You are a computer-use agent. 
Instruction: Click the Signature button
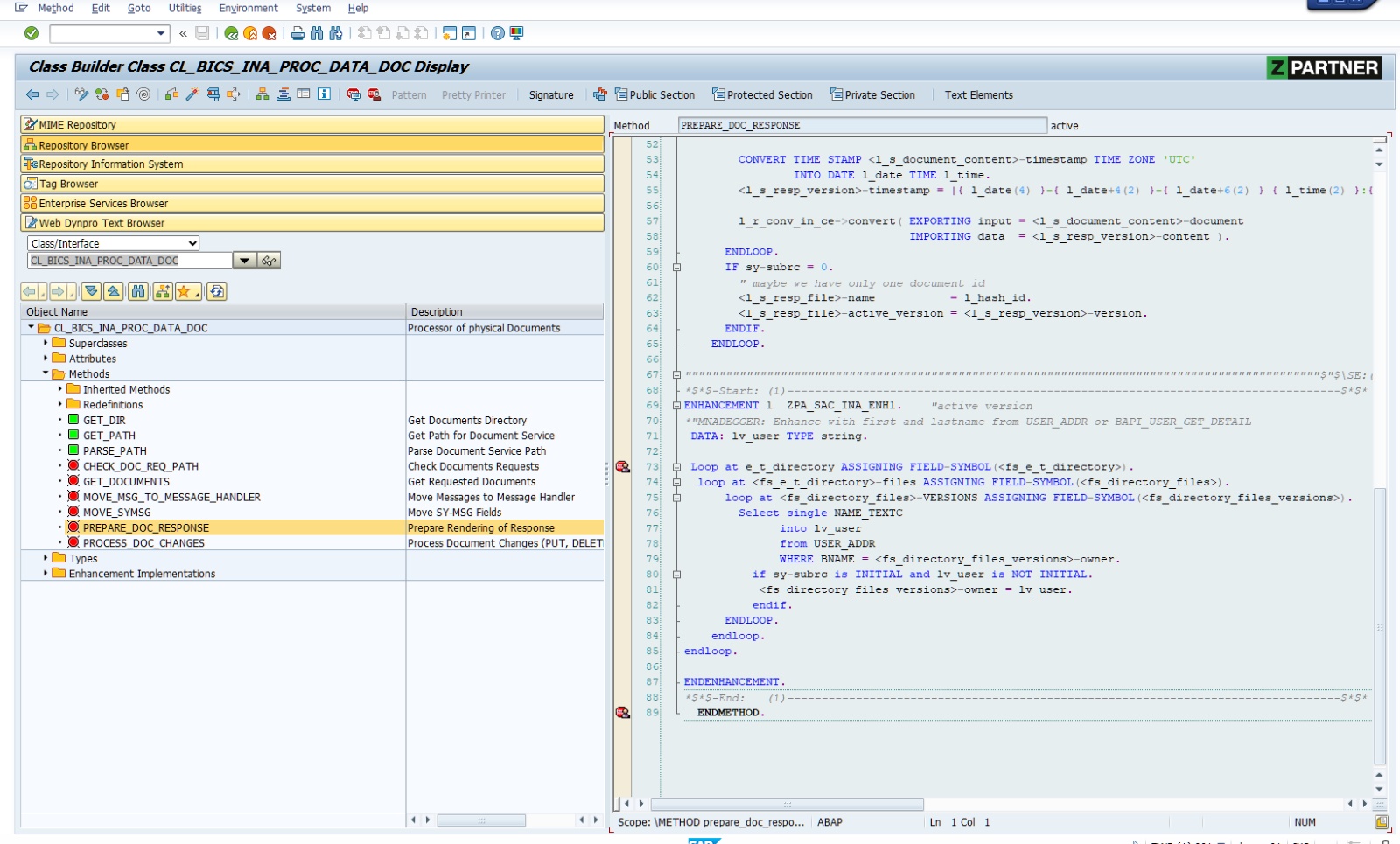tap(551, 95)
